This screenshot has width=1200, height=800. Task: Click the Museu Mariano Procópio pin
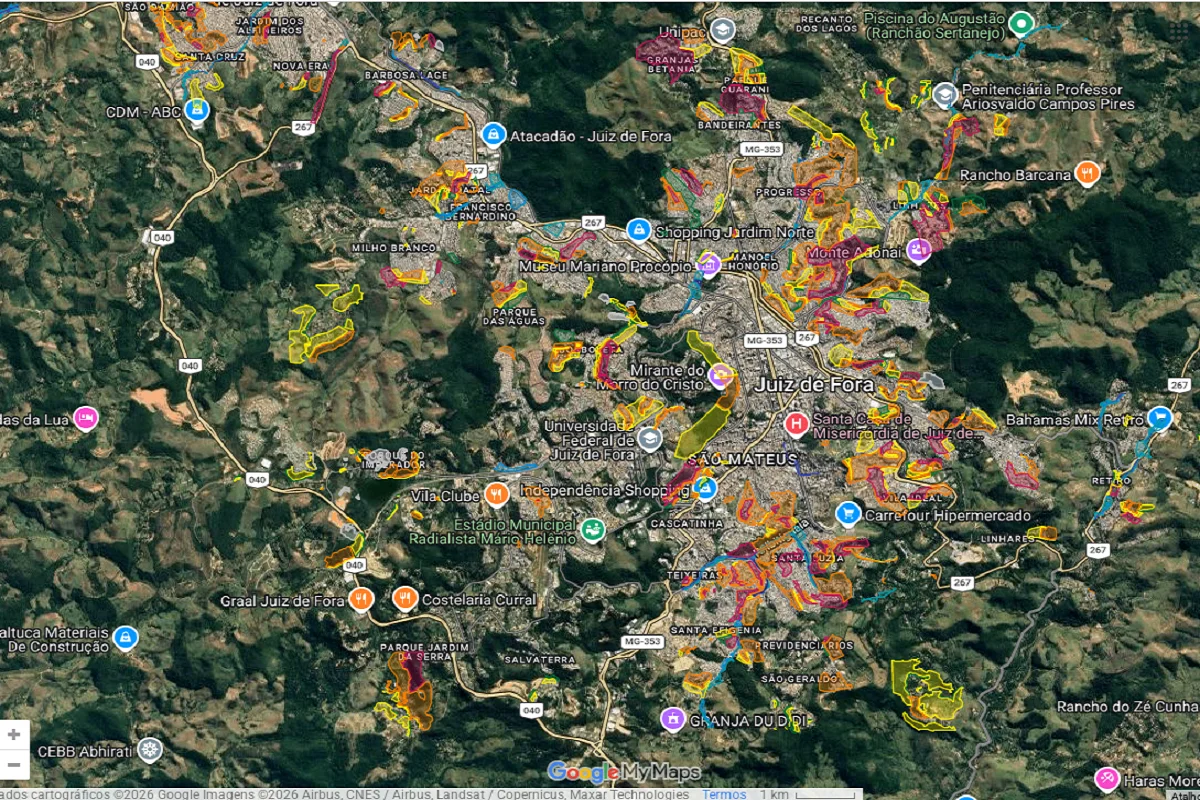pyautogui.click(x=709, y=265)
